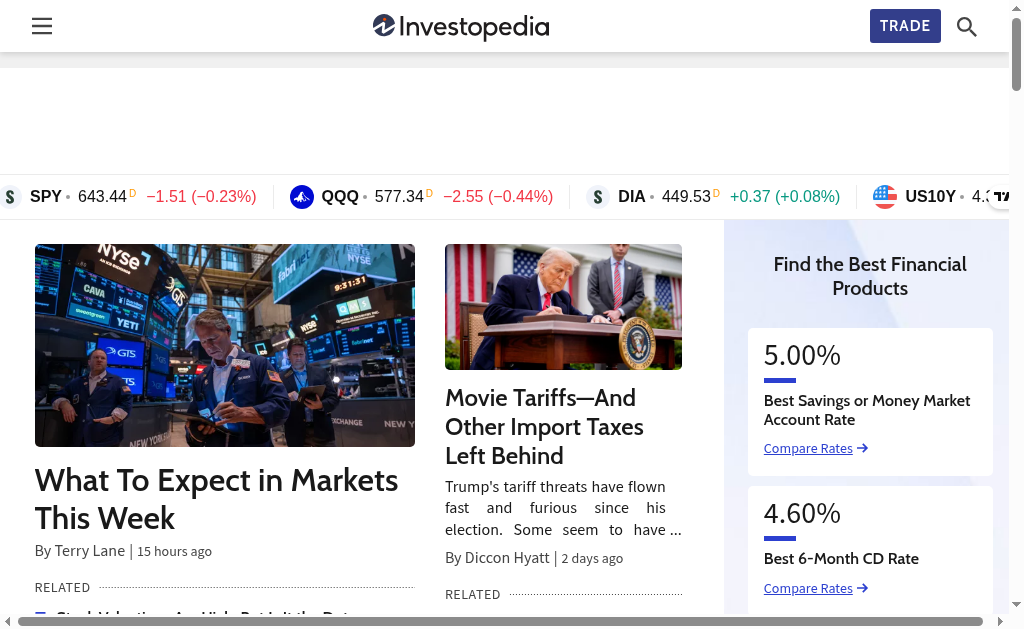1024x629 pixels.
Task: Click arrow icon beside CD Compare Rates
Action: tap(863, 588)
